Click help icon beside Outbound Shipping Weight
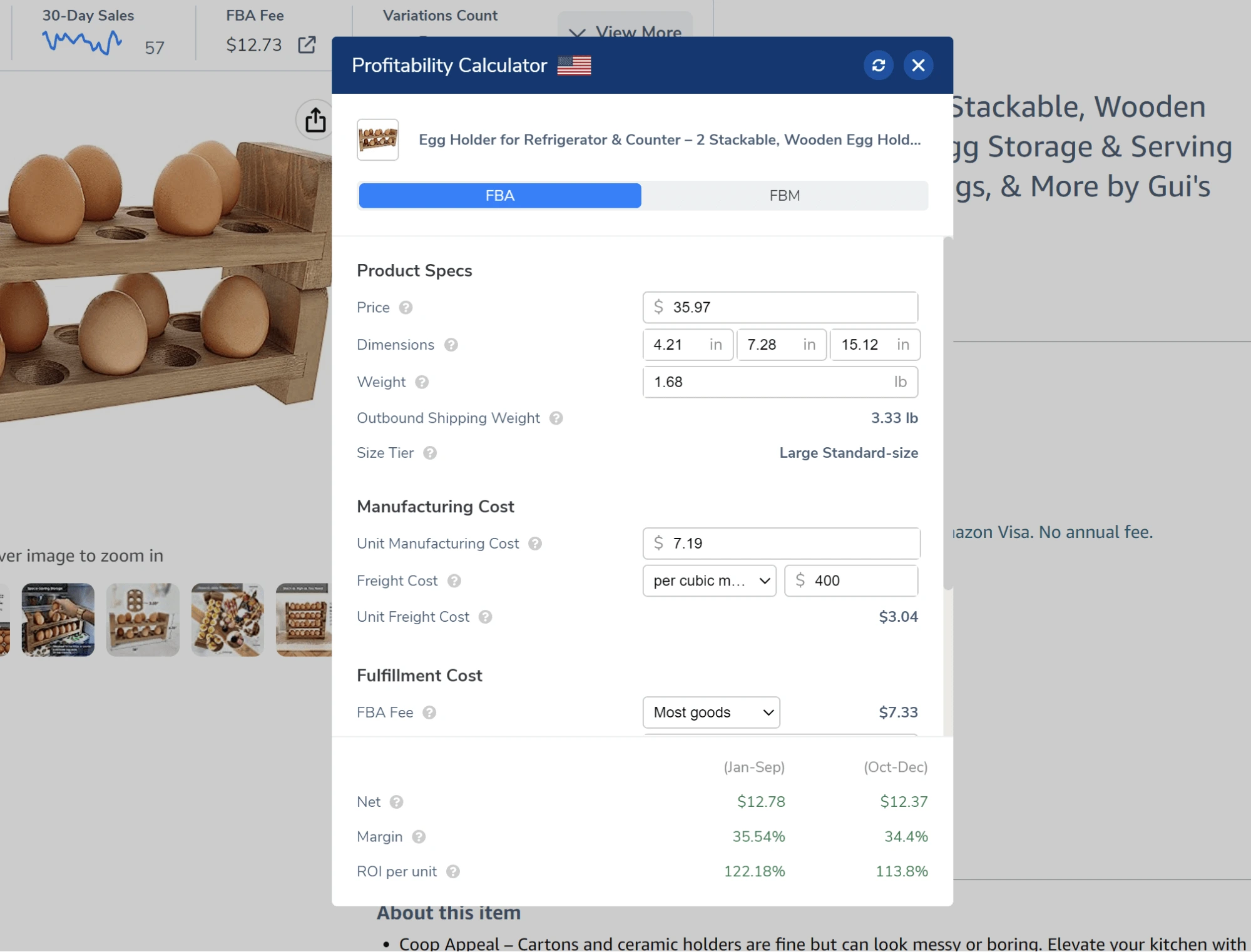The width and height of the screenshot is (1251, 952). point(556,418)
